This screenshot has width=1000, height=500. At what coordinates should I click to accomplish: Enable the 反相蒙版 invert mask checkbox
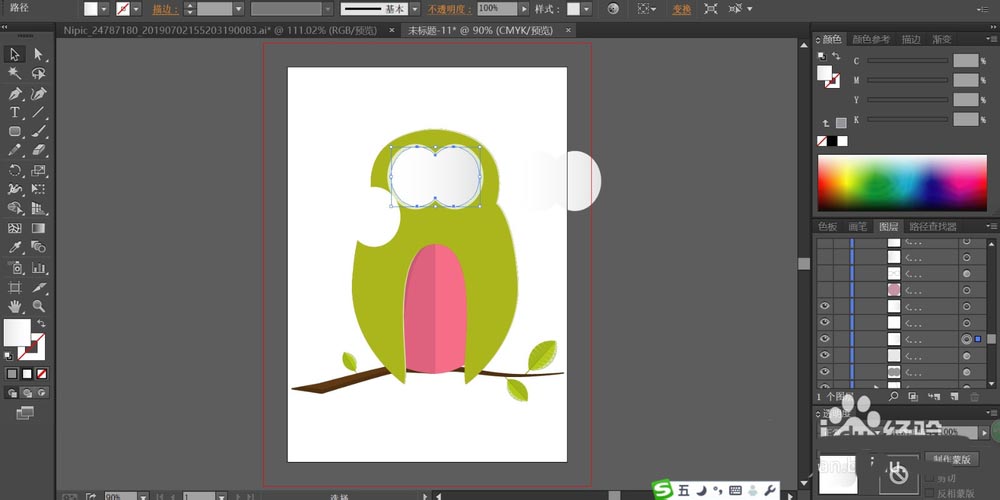tap(930, 492)
